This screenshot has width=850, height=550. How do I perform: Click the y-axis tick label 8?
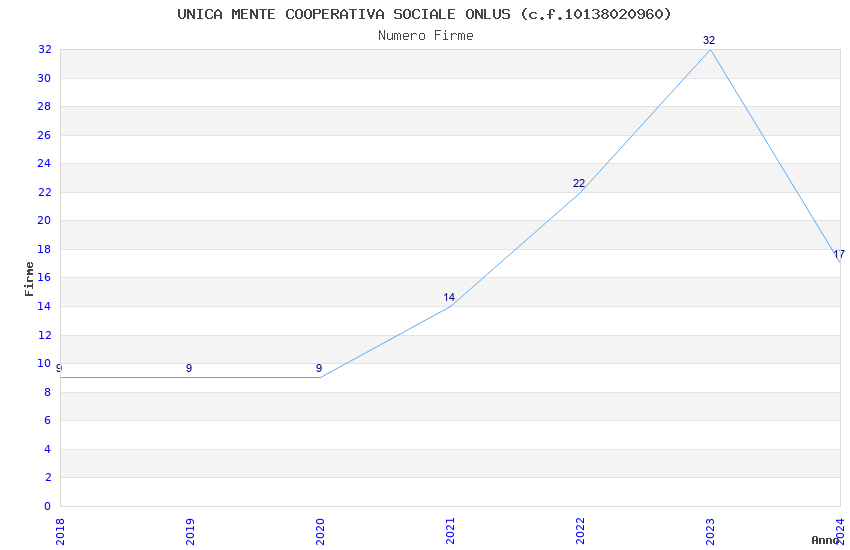48,392
